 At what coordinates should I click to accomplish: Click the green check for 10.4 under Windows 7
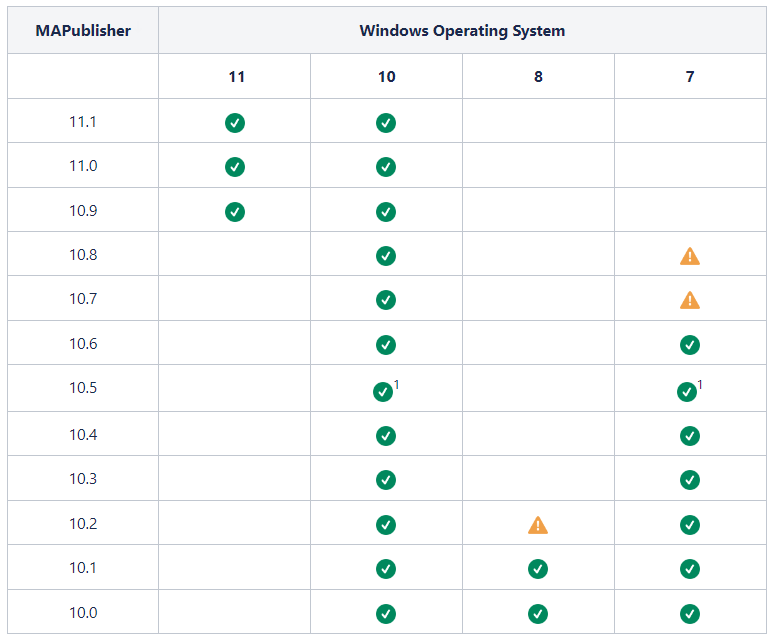coord(690,436)
